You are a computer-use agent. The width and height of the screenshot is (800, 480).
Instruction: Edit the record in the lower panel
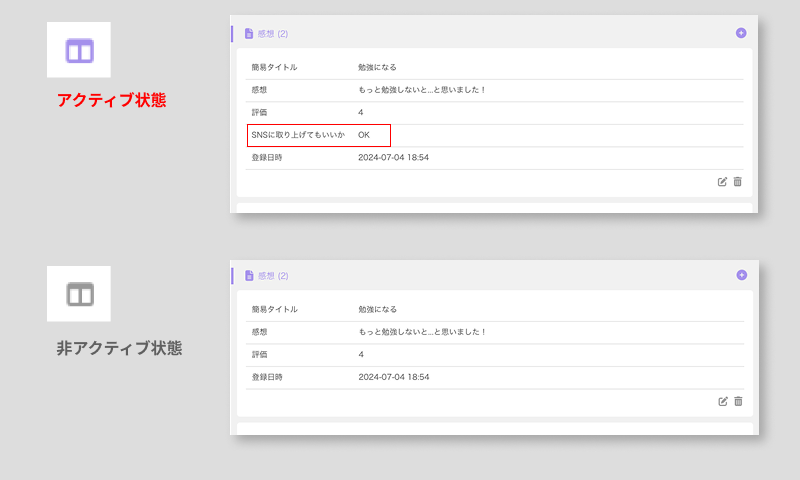point(722,401)
